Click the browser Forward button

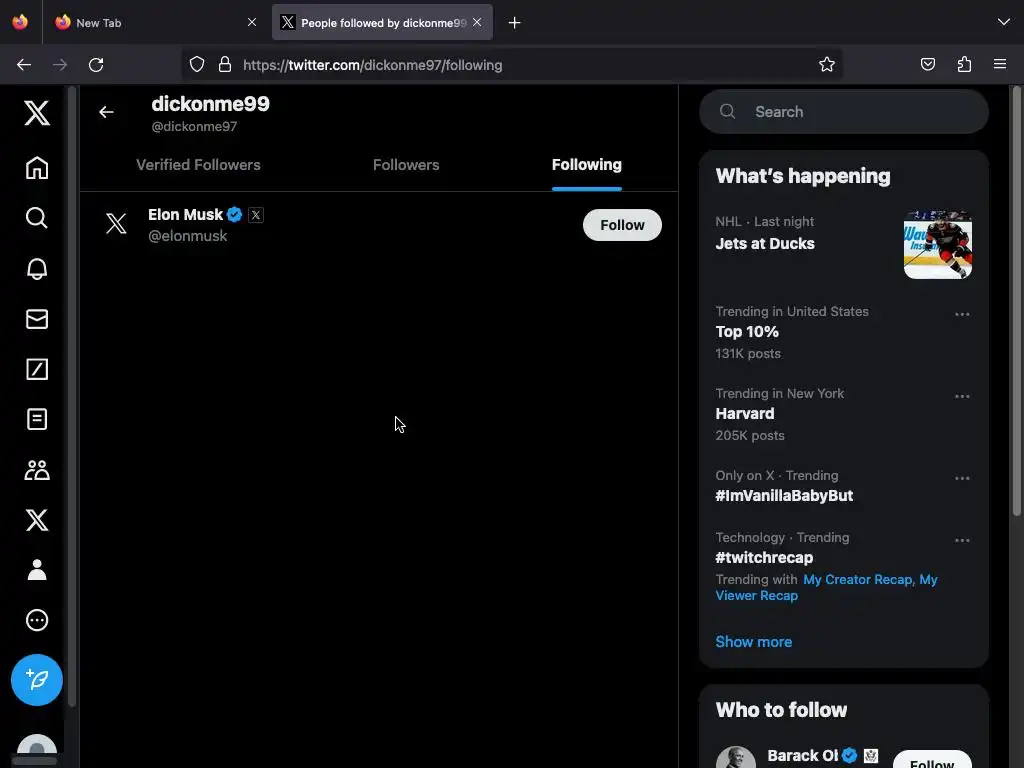pos(60,65)
